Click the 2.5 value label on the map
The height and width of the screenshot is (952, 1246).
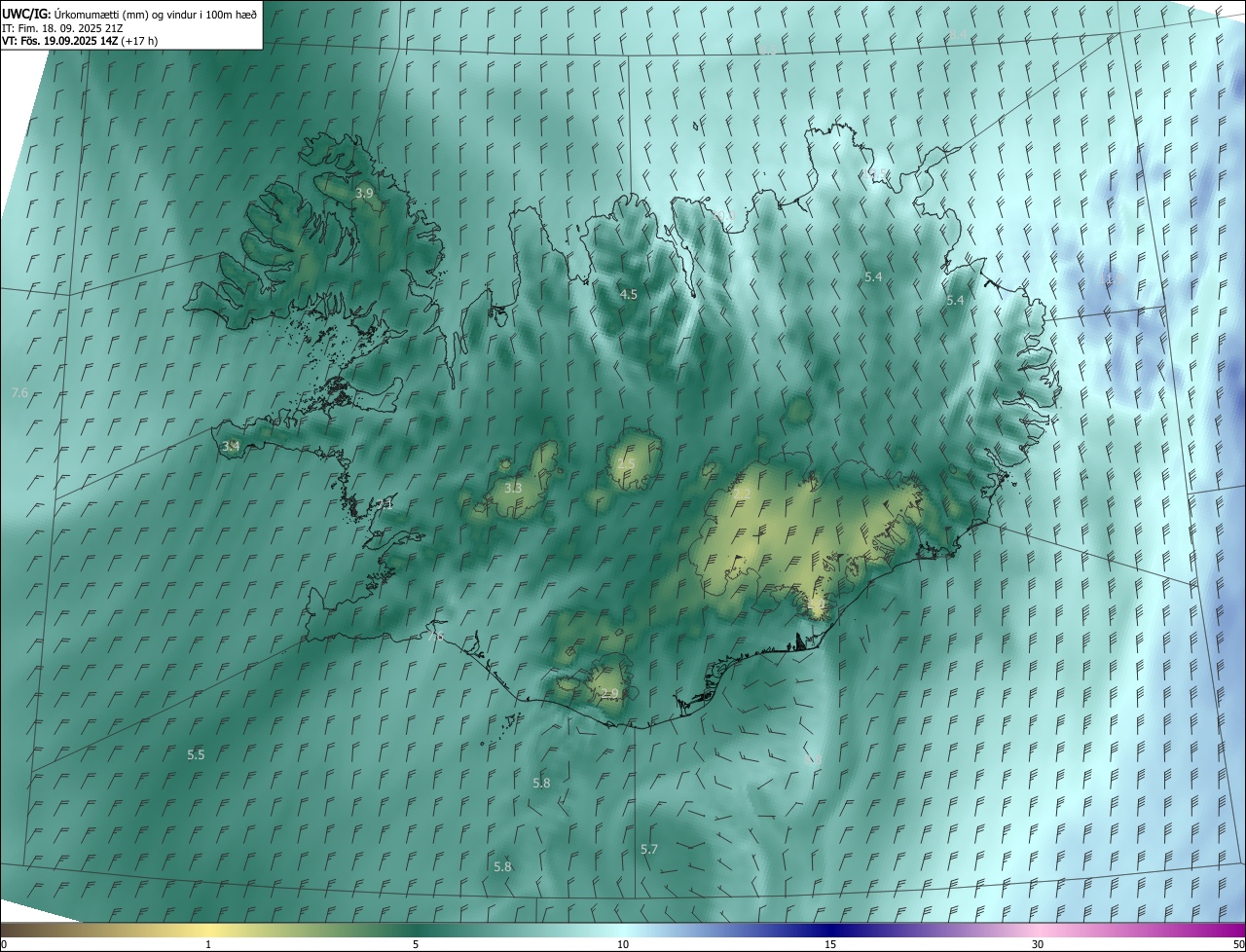[x=625, y=463]
